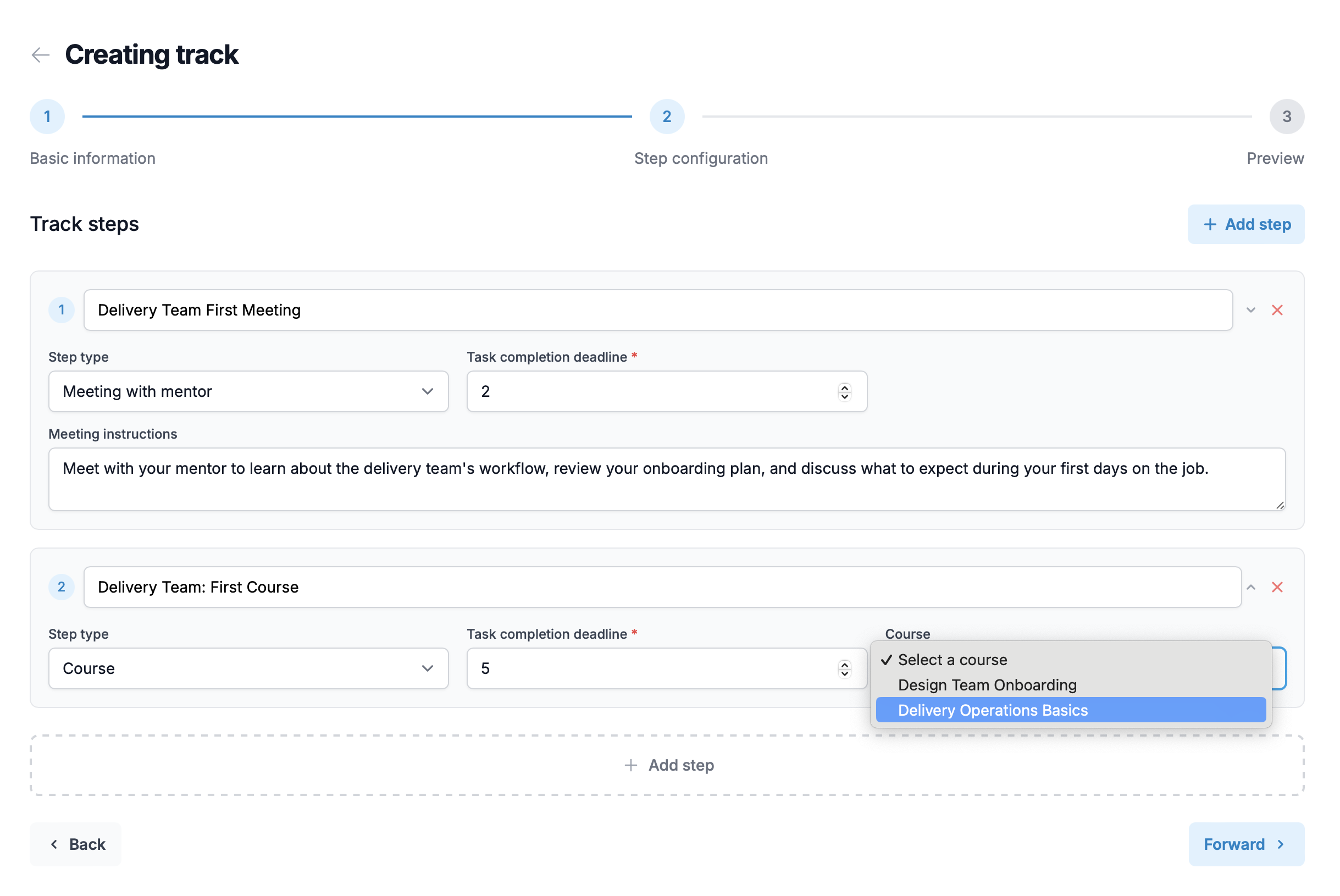Click the spinner arrows on step 2 deadline
This screenshot has height=896, width=1340.
tap(844, 668)
